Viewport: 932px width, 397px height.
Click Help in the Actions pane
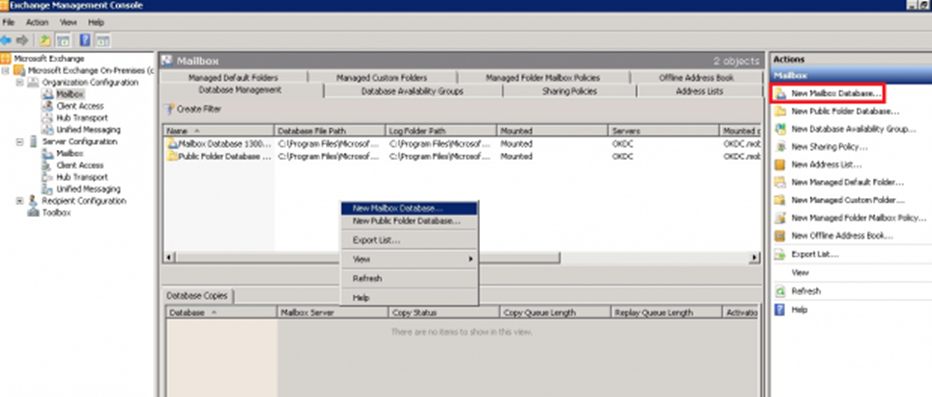[x=799, y=310]
